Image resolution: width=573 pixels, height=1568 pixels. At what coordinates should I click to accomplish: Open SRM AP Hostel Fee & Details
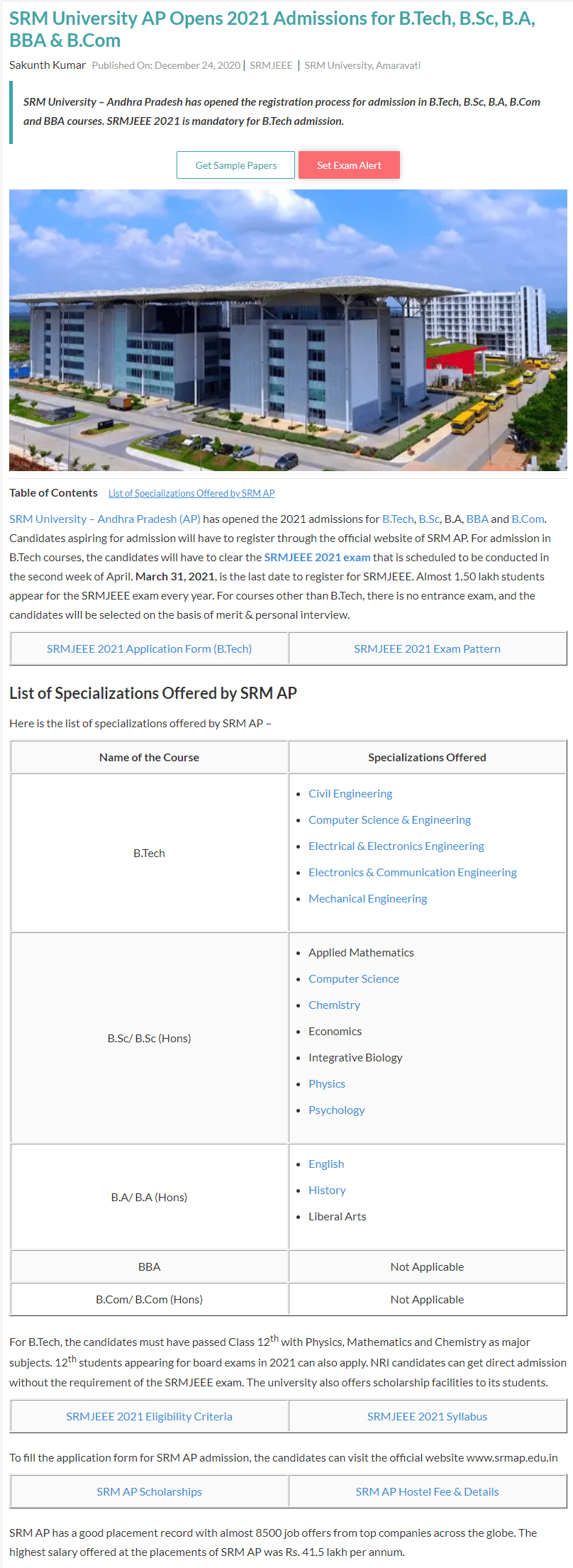427,1492
